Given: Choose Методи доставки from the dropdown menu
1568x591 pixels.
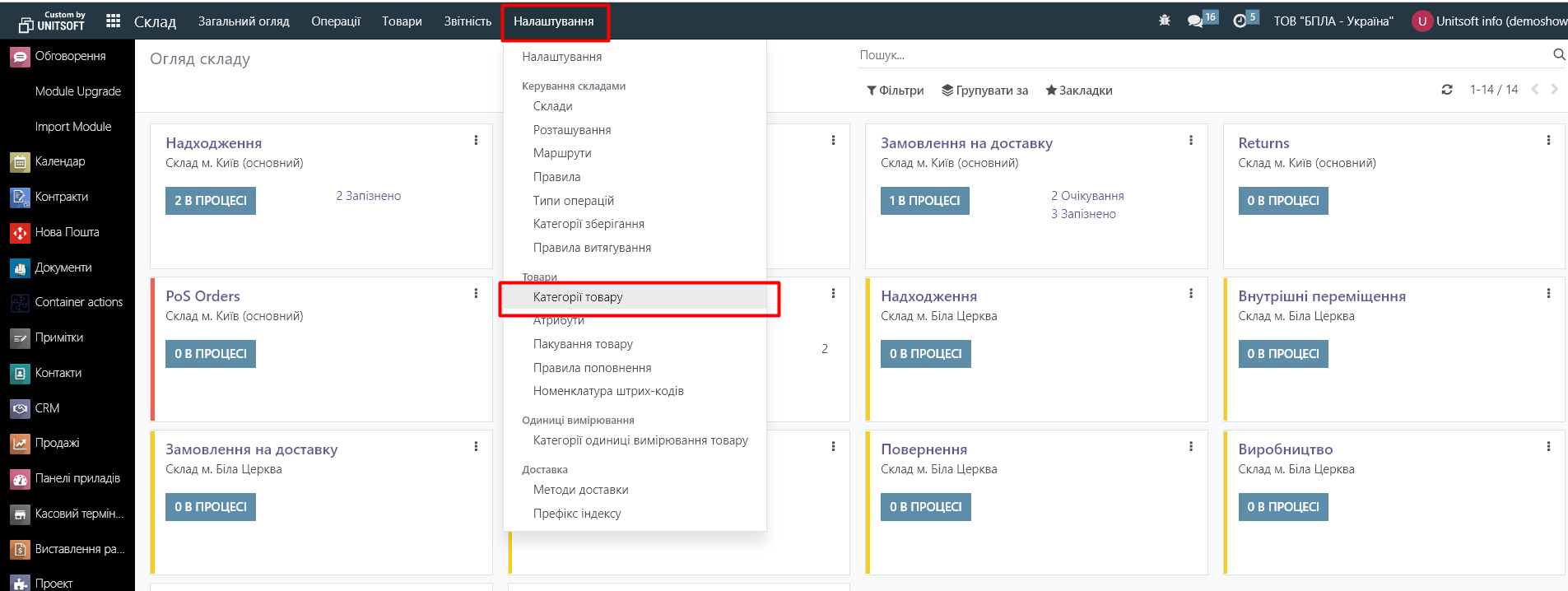Looking at the screenshot, I should (x=580, y=490).
